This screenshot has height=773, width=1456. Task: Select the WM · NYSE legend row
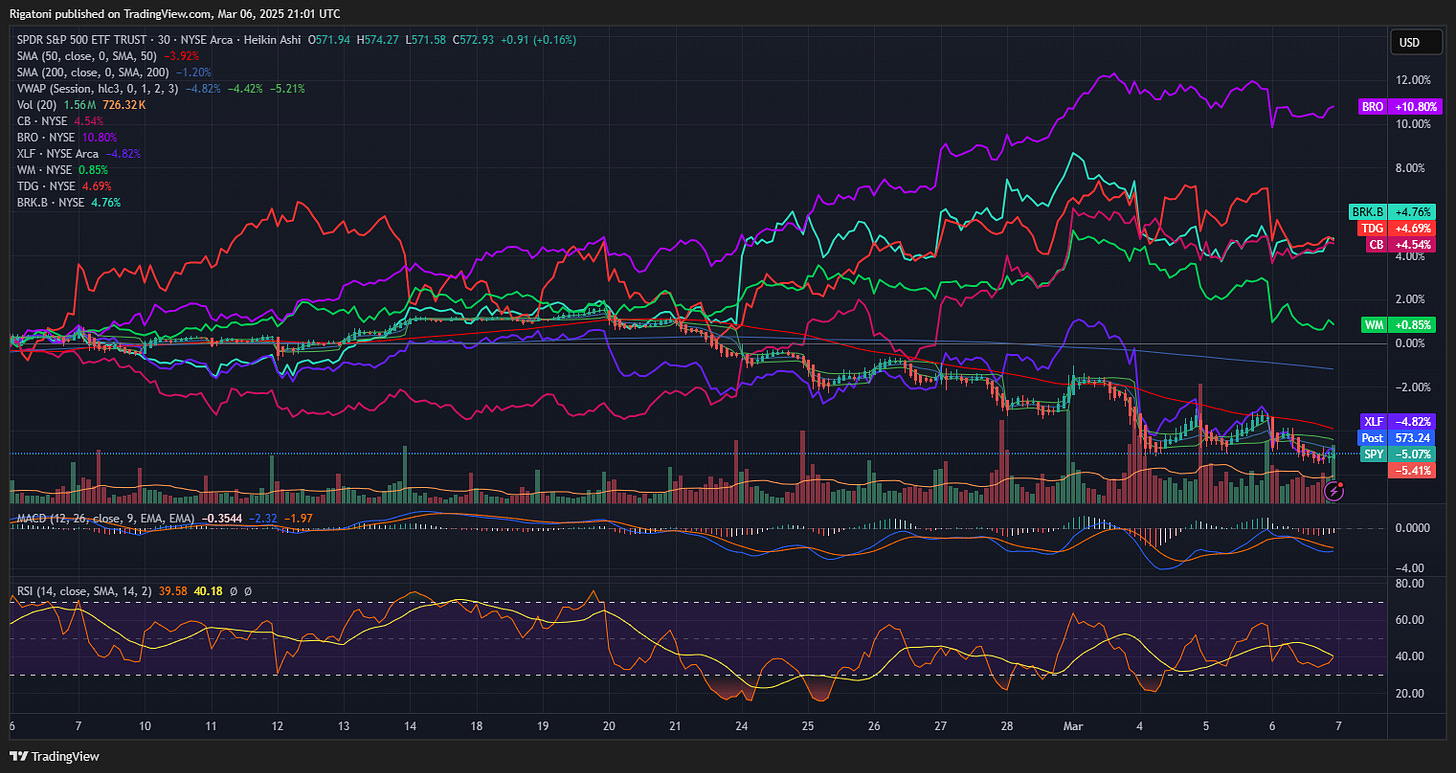[63, 170]
